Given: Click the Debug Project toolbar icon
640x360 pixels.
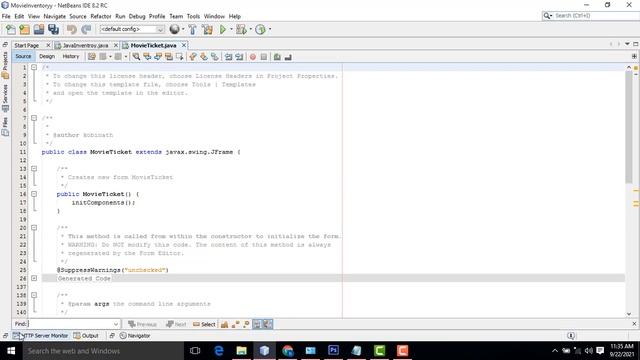Looking at the screenshot, I should pos(241,29).
